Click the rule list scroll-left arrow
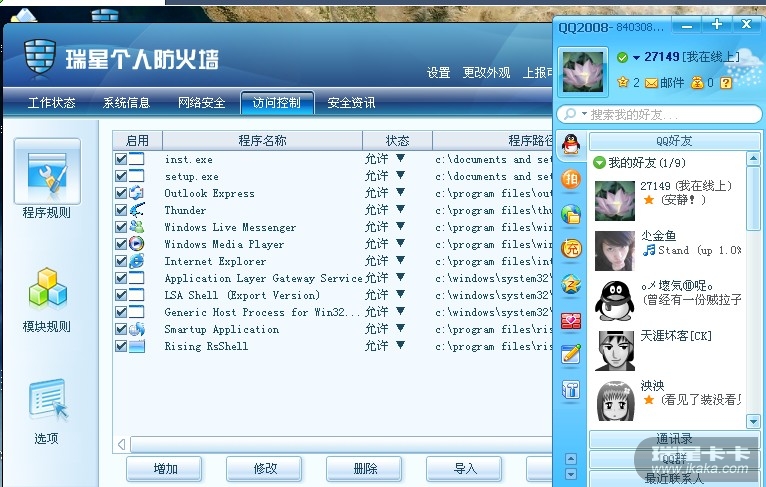766x487 pixels. pos(122,444)
